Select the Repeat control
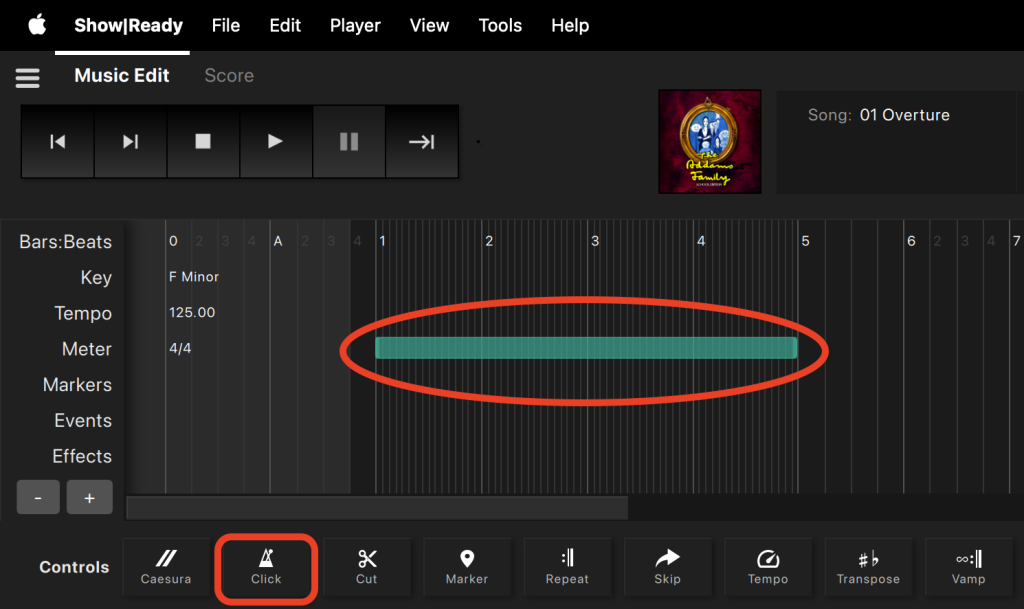 tap(567, 567)
